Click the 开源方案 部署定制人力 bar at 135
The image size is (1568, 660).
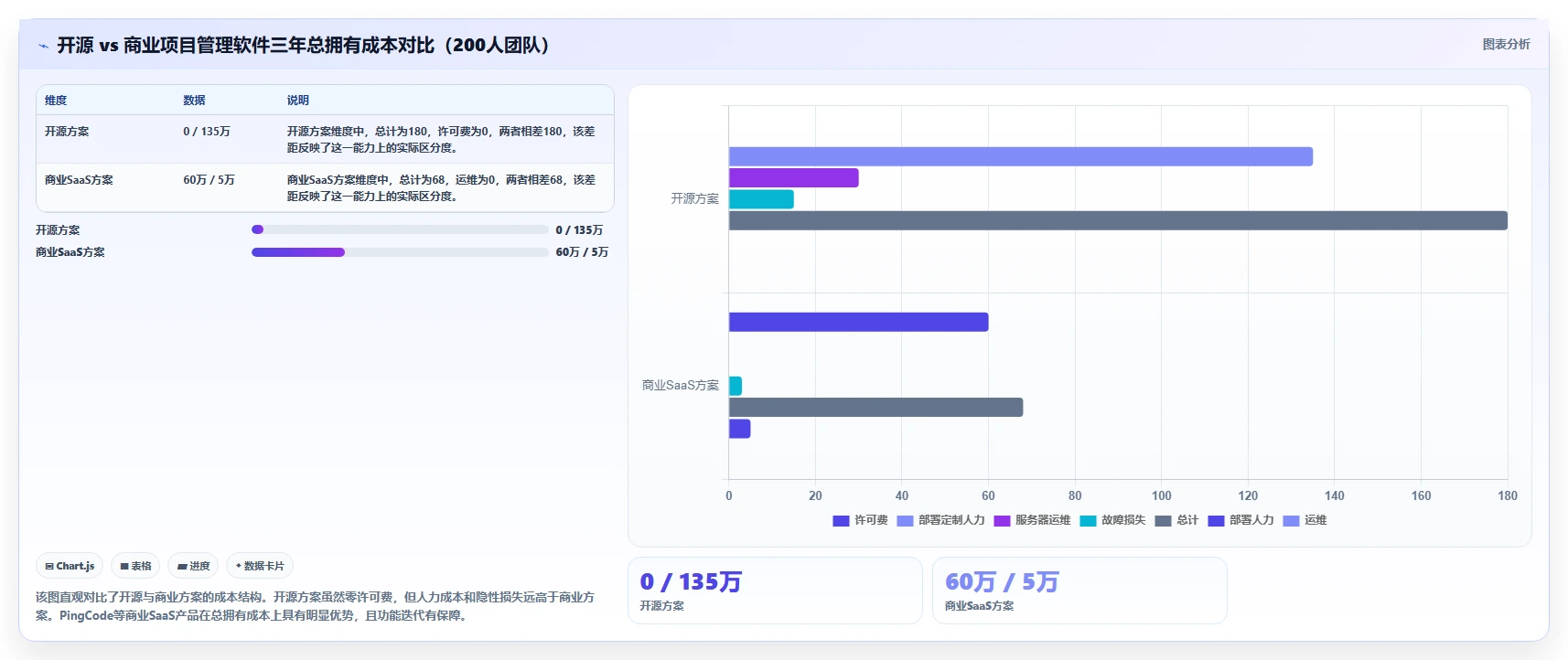(1021, 156)
